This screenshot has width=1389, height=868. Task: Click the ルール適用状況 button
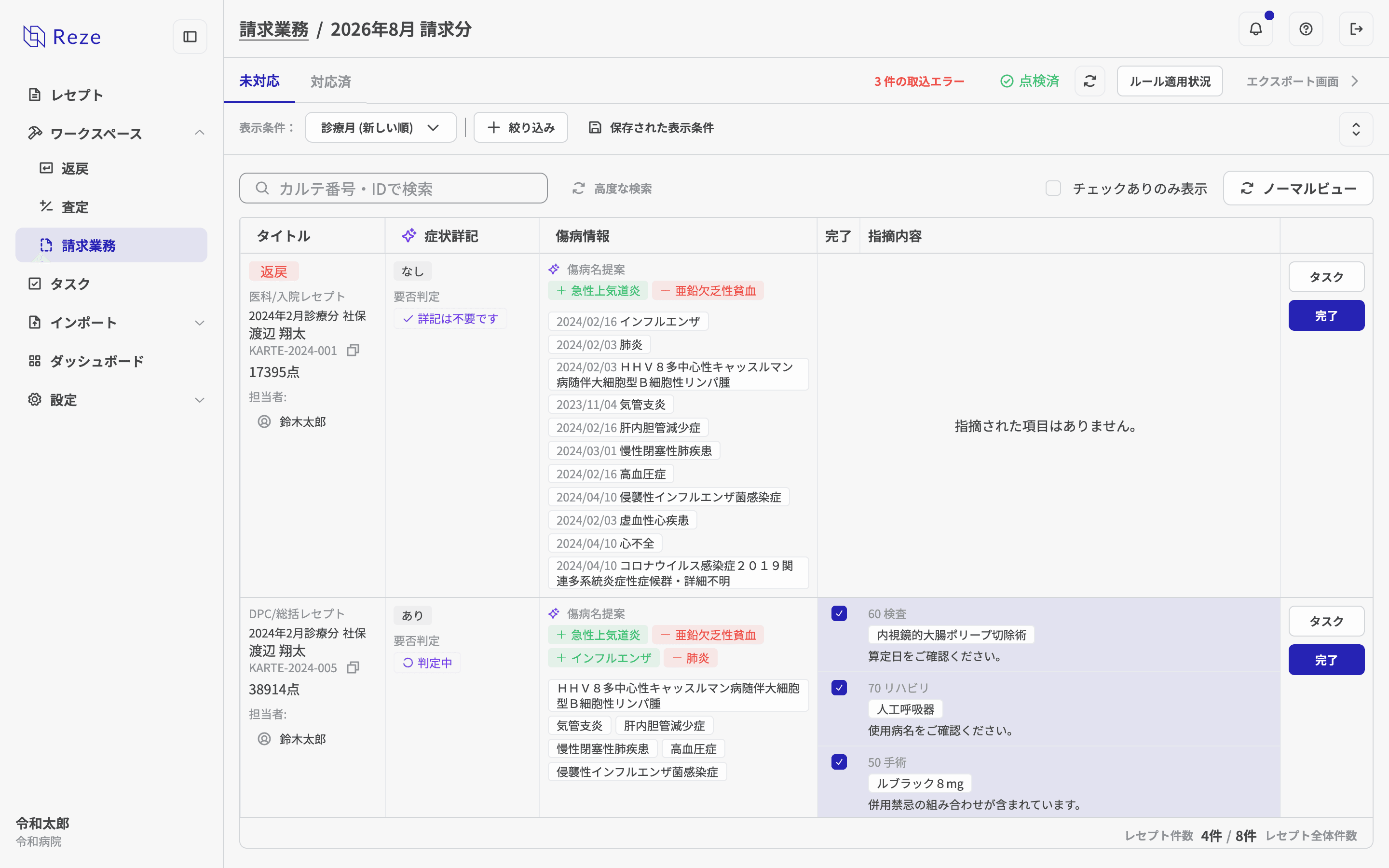(x=1170, y=81)
